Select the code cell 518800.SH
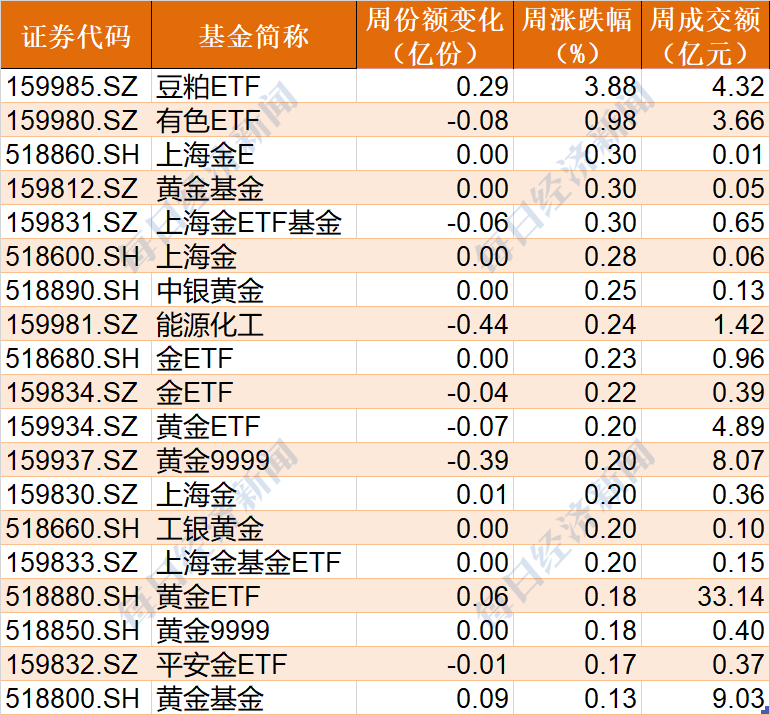 tap(76, 698)
